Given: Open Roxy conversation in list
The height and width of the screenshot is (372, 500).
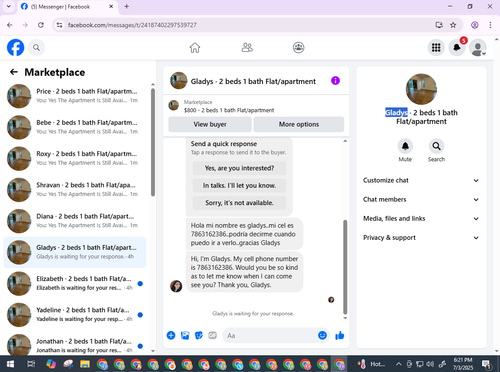Looking at the screenshot, I should click(75, 158).
